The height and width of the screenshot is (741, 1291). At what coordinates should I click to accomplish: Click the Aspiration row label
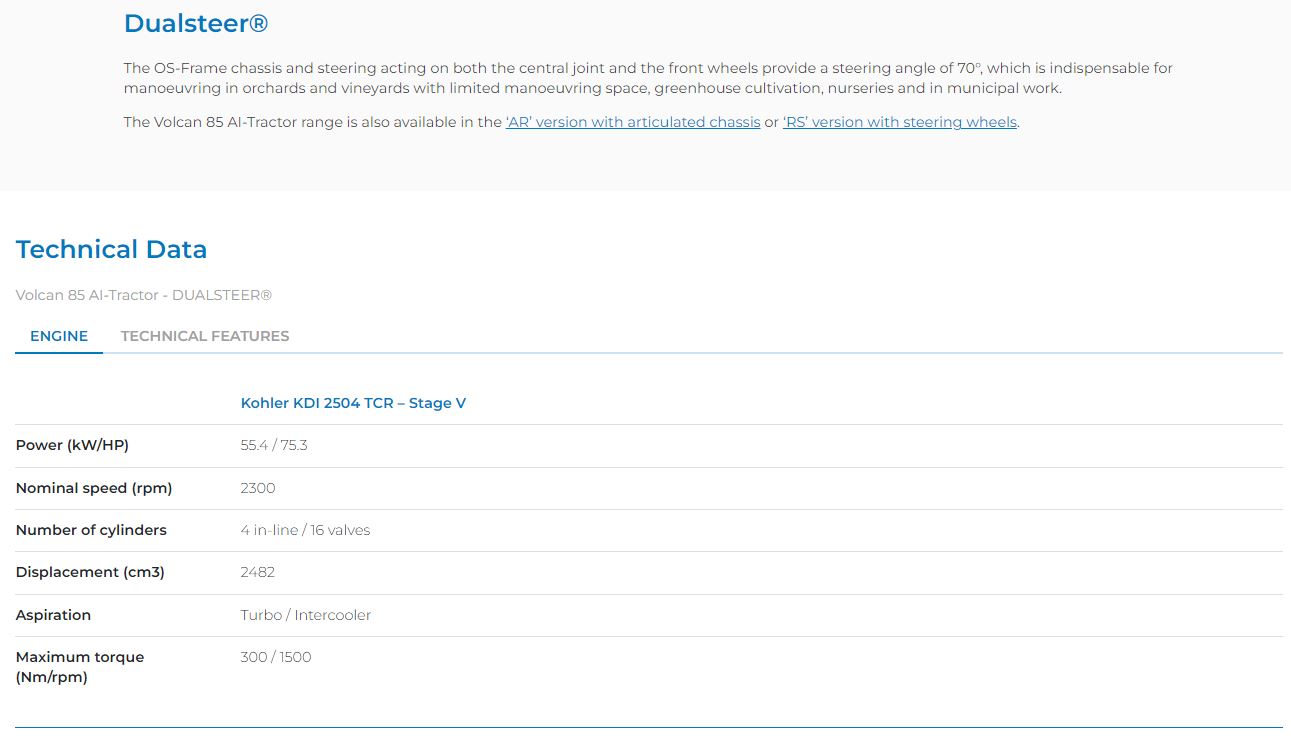click(53, 615)
